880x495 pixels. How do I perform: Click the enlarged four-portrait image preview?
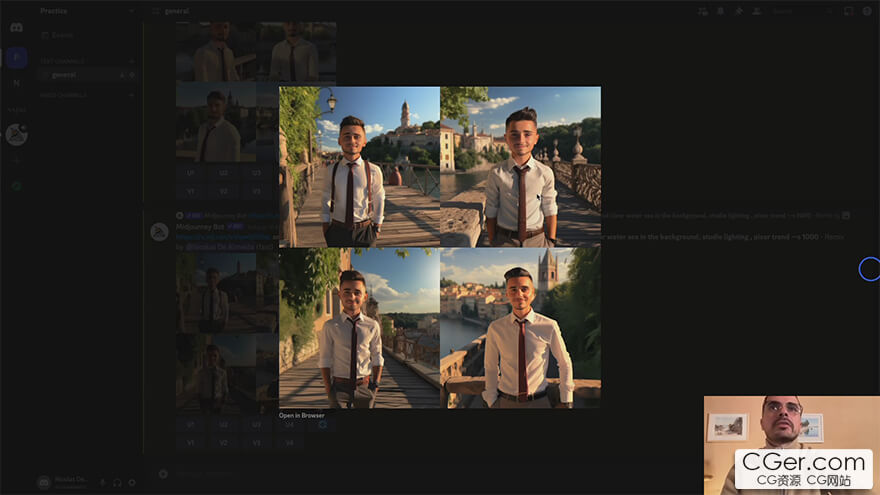click(440, 247)
